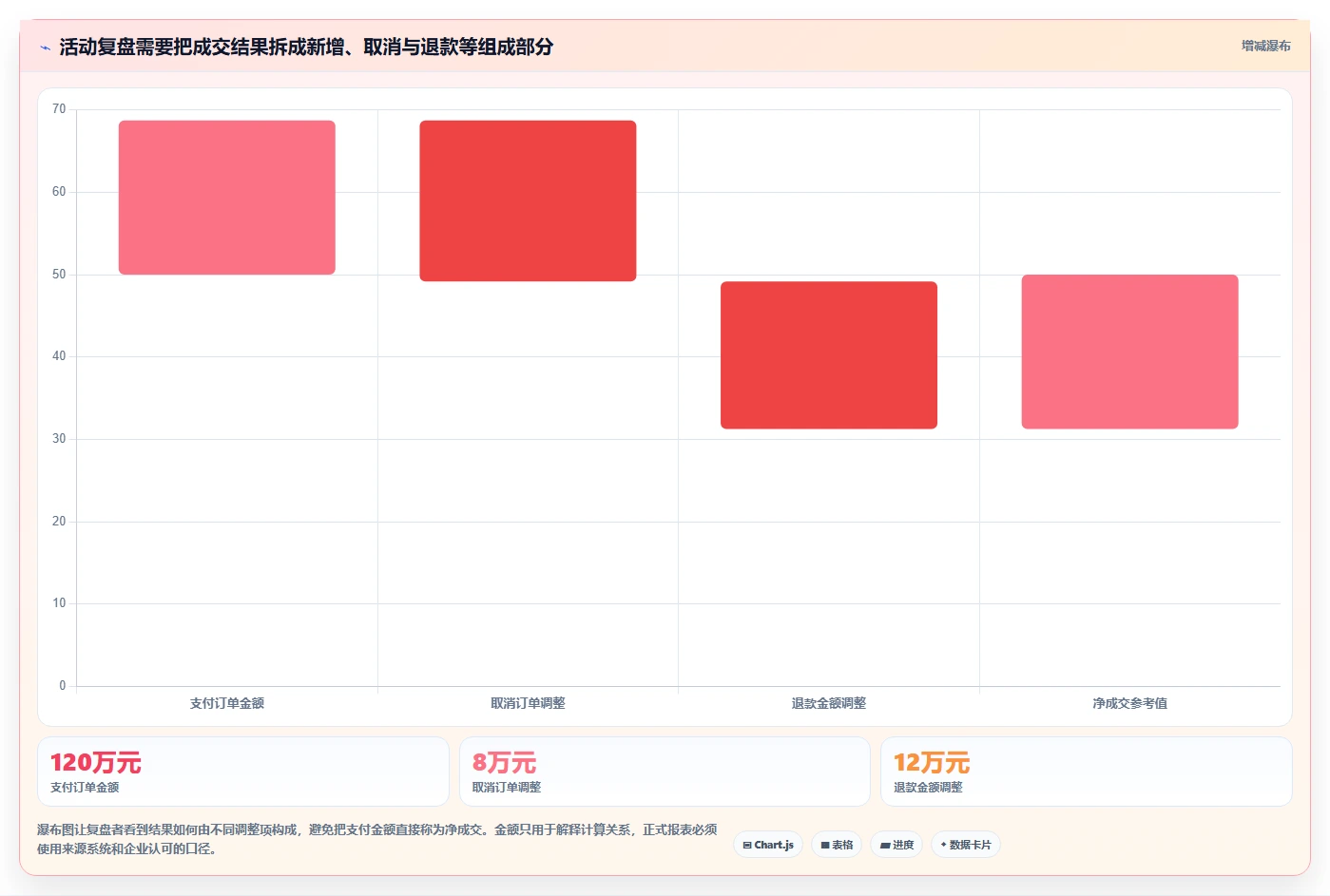Select the 进度 tag chip

tap(896, 845)
